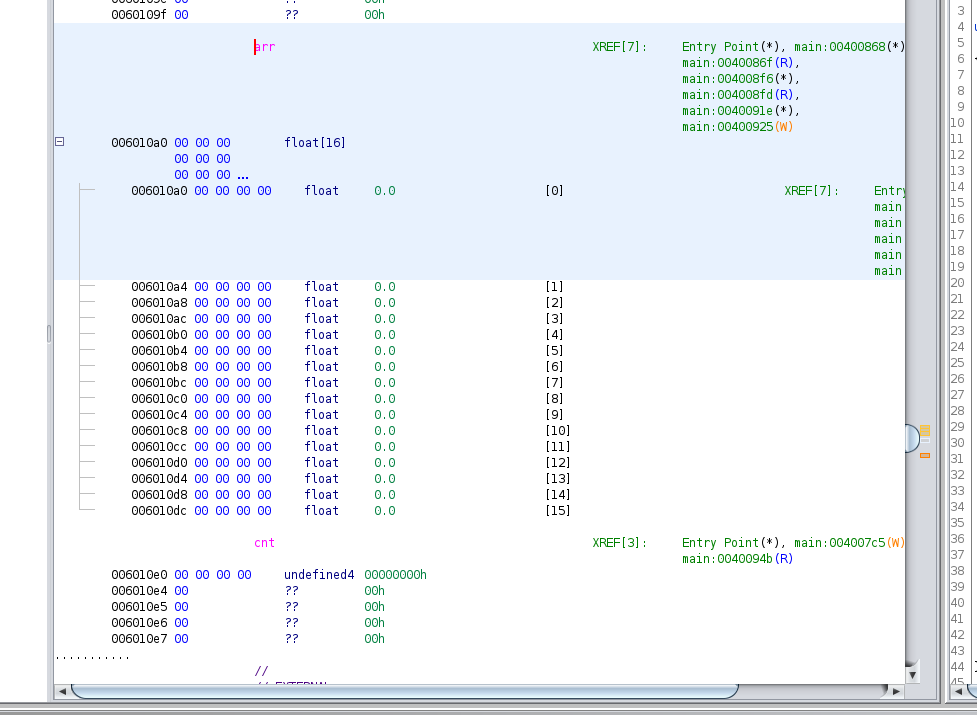Select address 006010b0 row
Image resolution: width=977 pixels, height=715 pixels.
pyautogui.click(x=159, y=334)
